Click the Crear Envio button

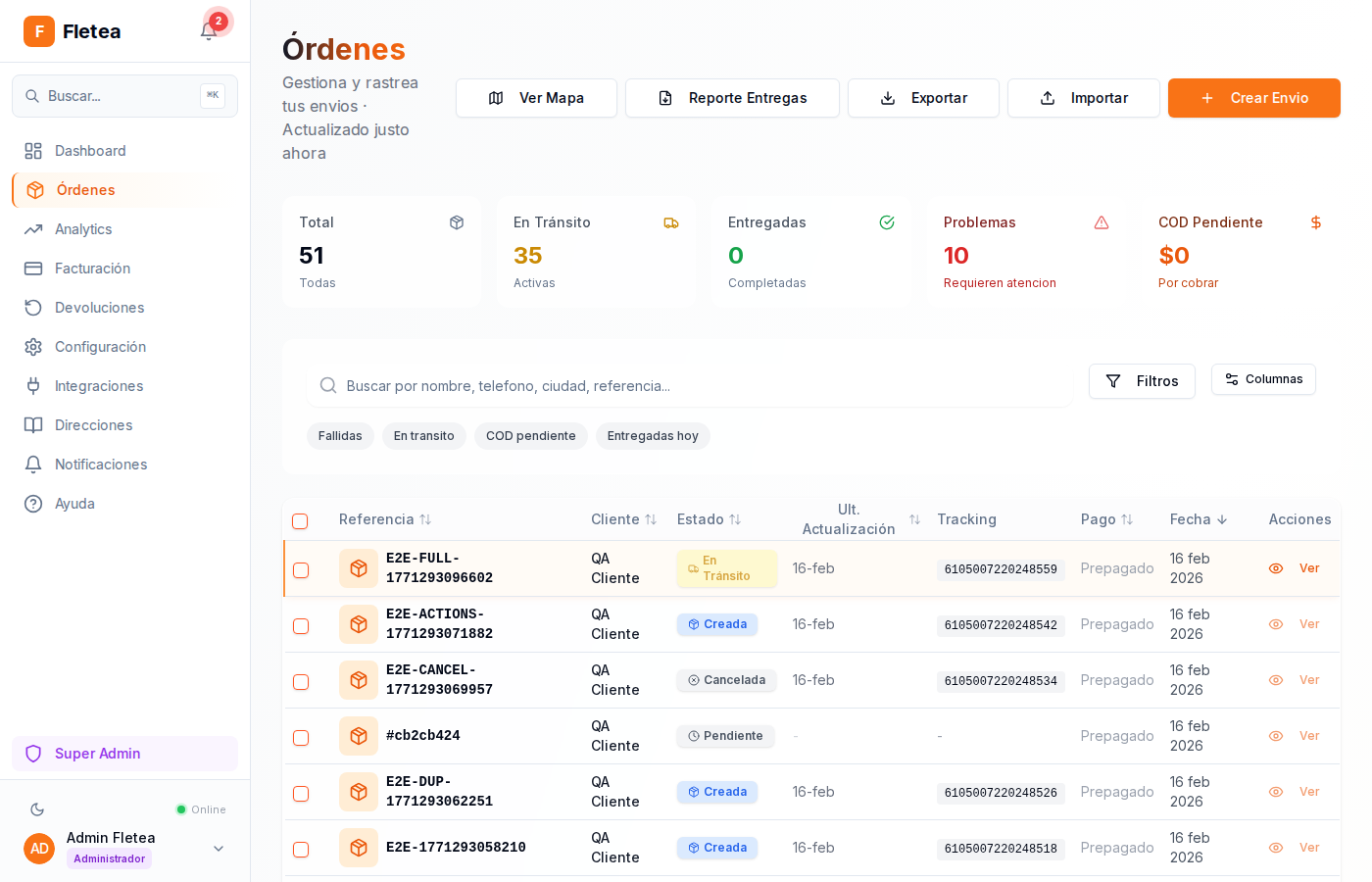tap(1254, 98)
